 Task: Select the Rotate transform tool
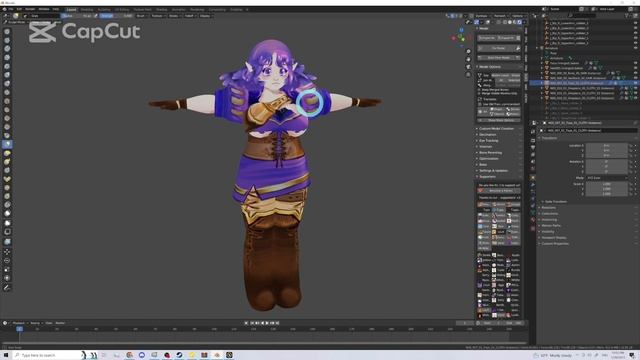point(7,260)
